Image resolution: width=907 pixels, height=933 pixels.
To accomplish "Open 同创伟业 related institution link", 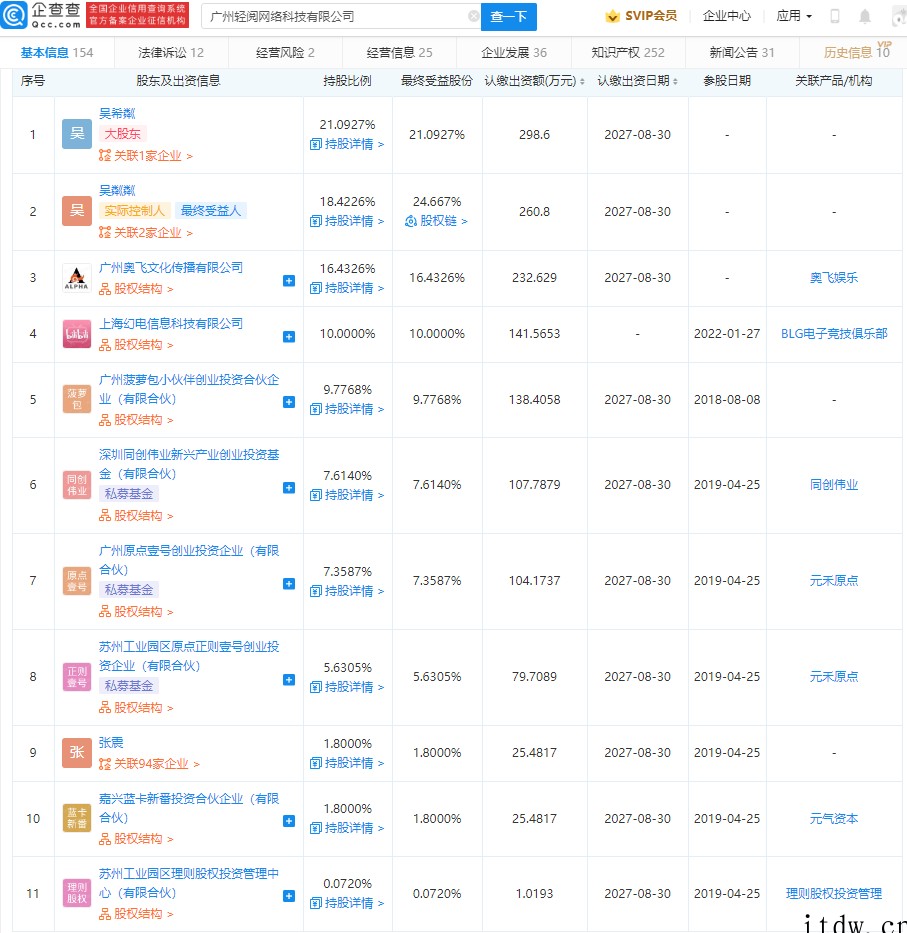I will [x=834, y=485].
